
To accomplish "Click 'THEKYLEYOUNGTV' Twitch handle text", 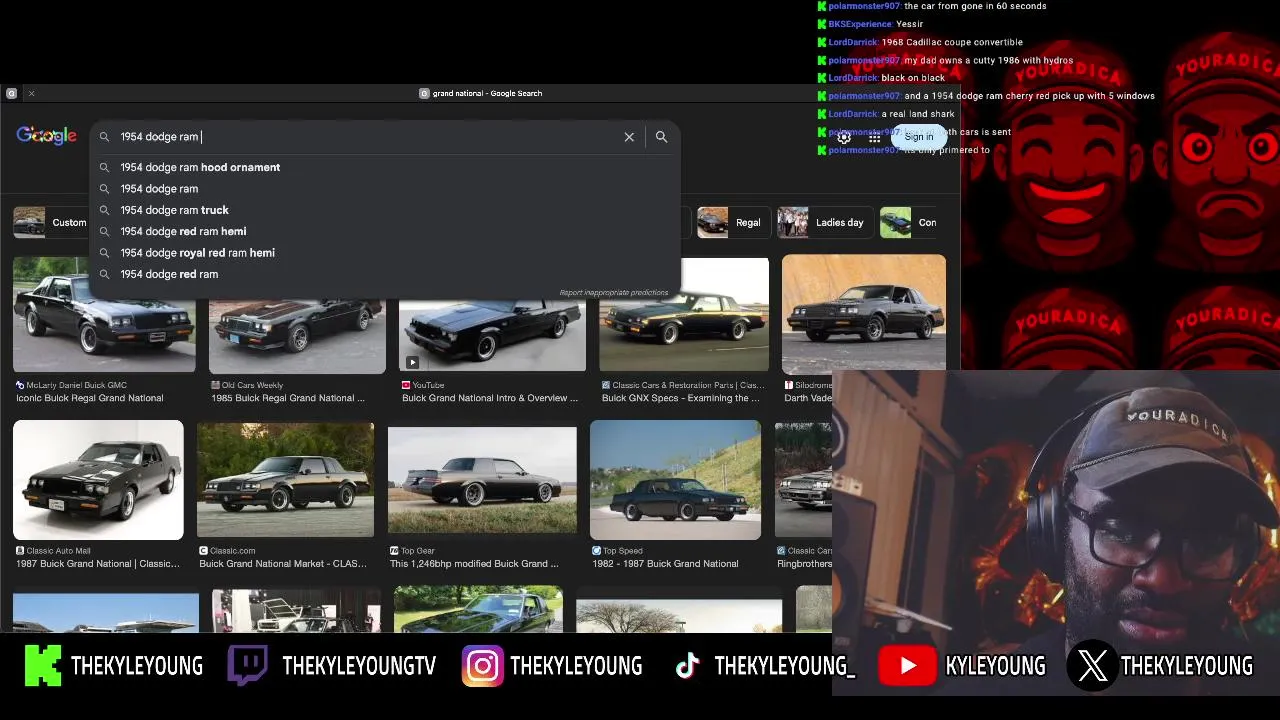I will tap(359, 666).
